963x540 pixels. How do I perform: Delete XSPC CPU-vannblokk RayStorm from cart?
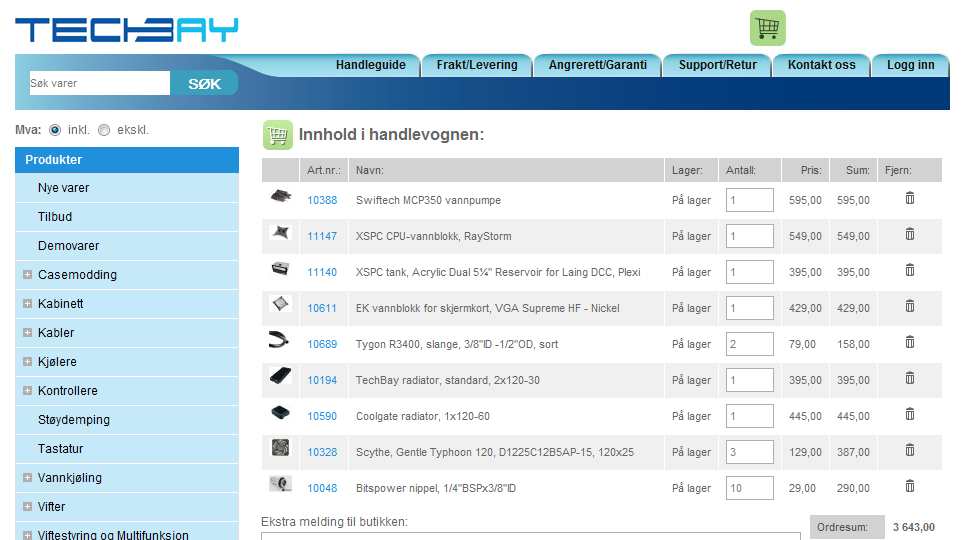[910, 234]
